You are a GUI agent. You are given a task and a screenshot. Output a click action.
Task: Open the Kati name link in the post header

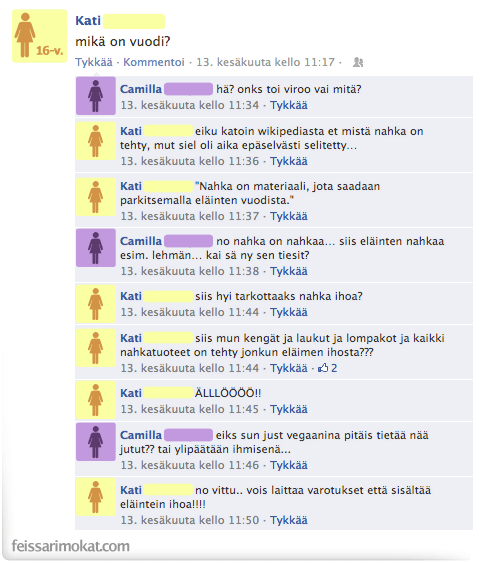pyautogui.click(x=88, y=21)
